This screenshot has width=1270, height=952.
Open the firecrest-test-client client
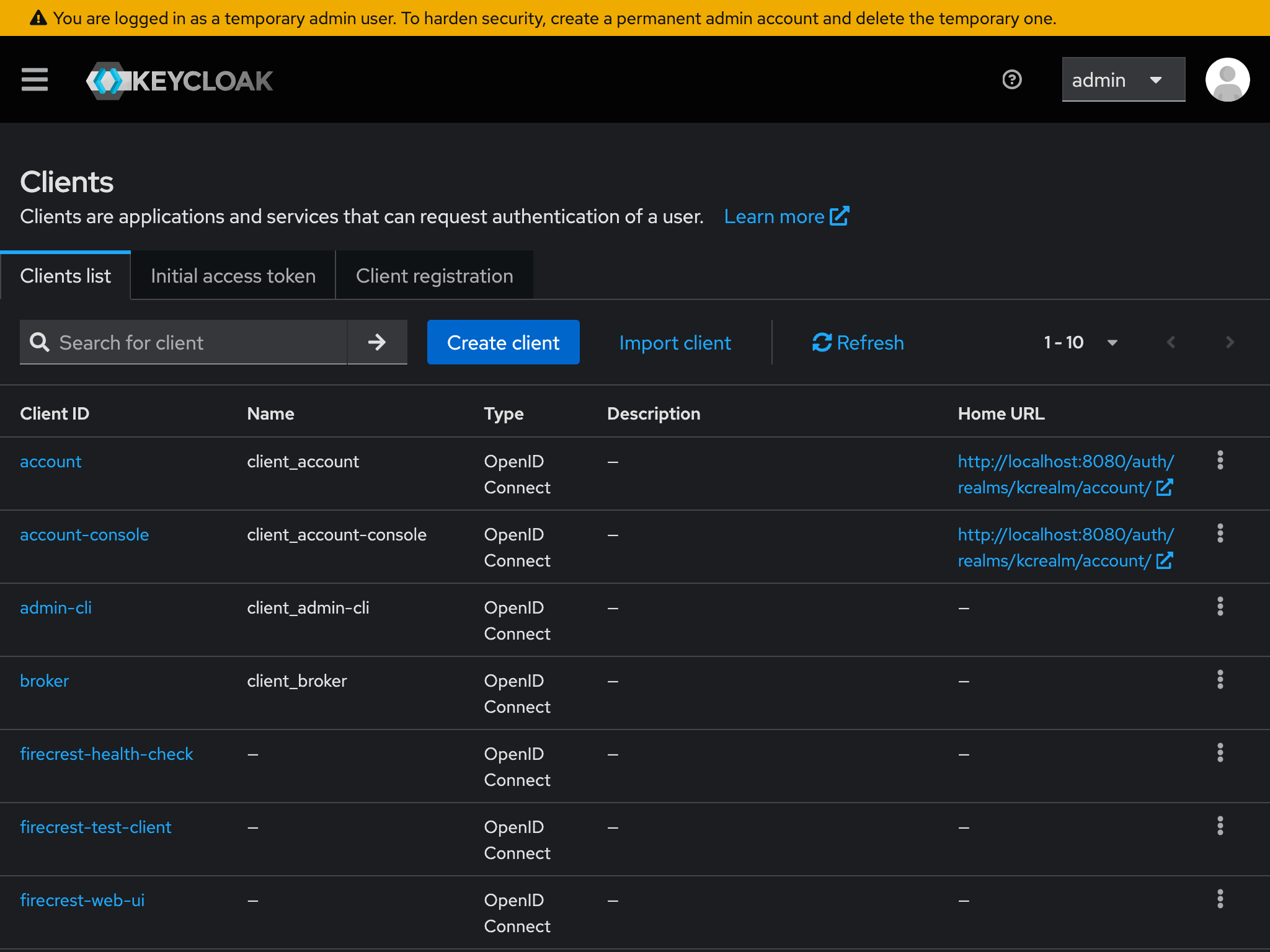(95, 827)
